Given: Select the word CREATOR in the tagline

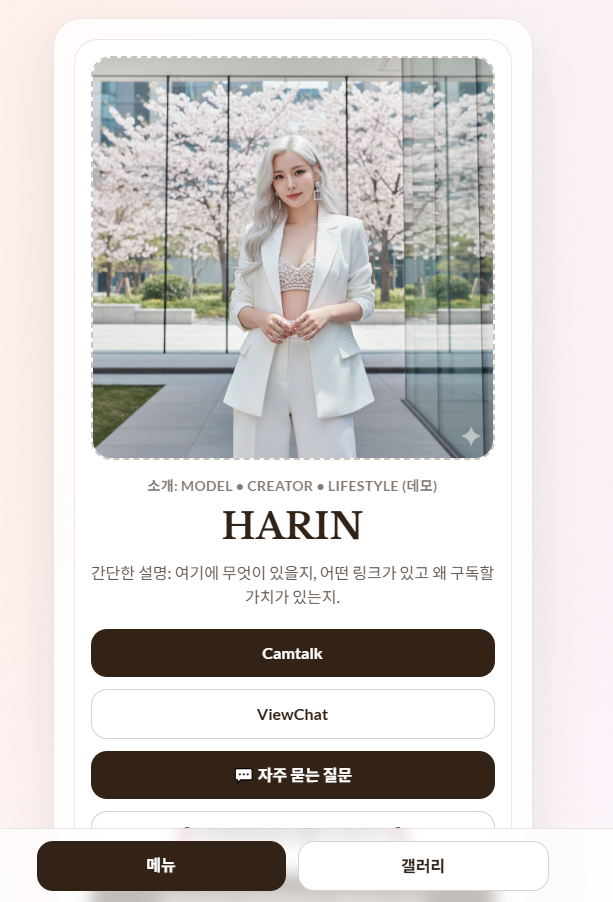Looking at the screenshot, I should [x=280, y=486].
